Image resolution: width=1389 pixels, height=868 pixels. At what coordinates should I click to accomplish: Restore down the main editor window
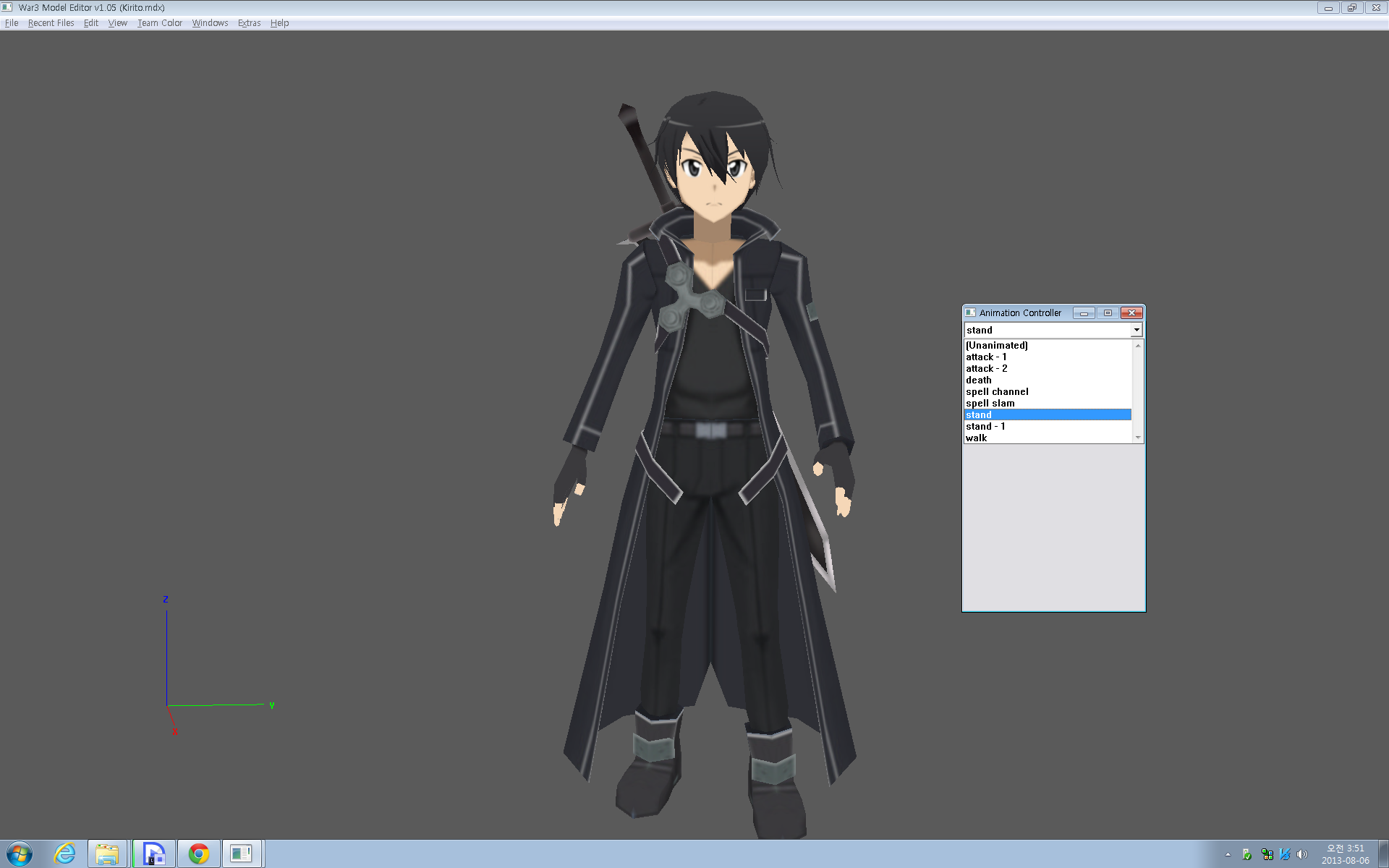[1351, 8]
